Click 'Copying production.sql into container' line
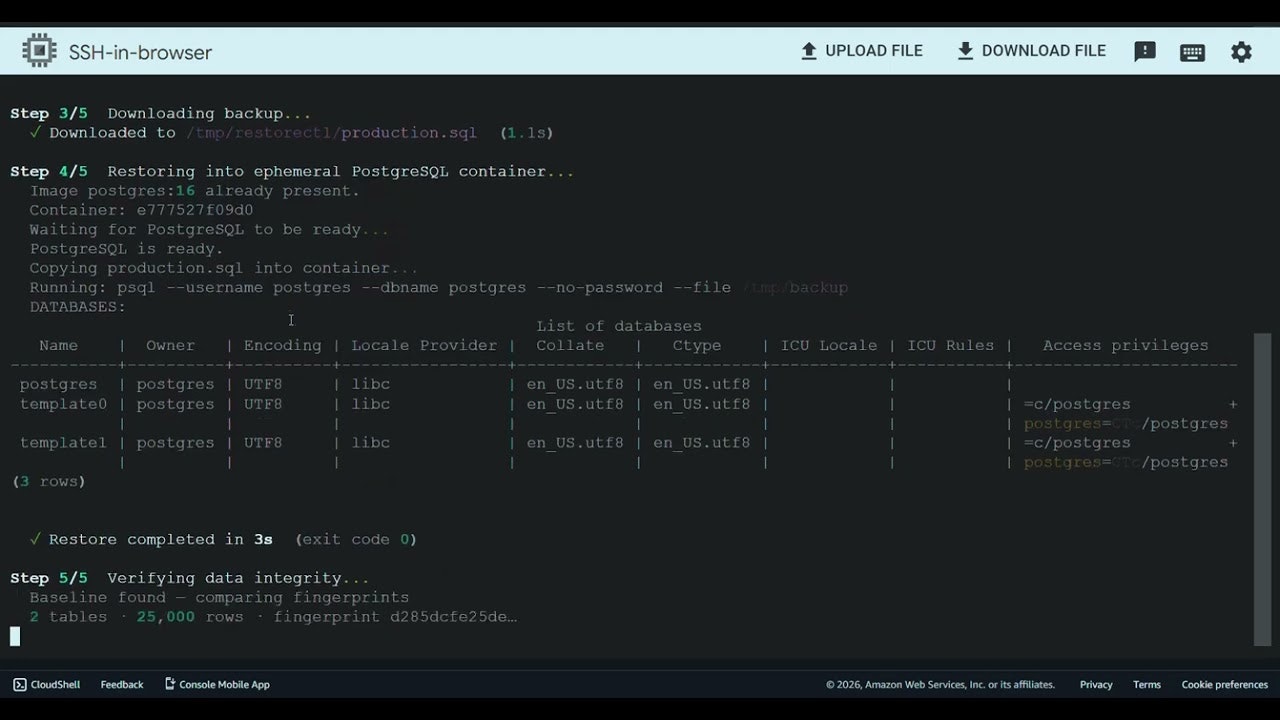This screenshot has width=1280, height=720. [x=224, y=268]
